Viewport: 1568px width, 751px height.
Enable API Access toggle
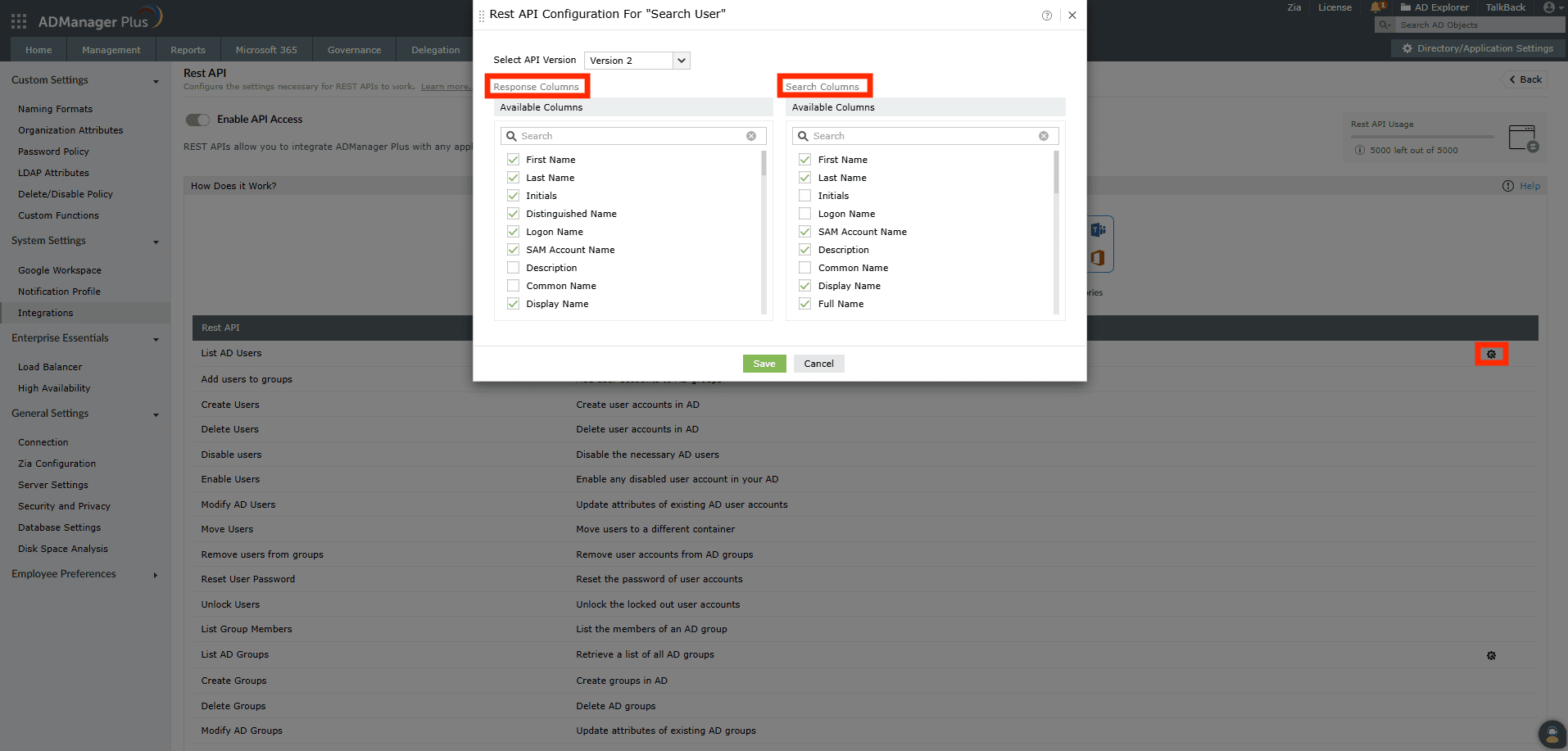tap(197, 120)
